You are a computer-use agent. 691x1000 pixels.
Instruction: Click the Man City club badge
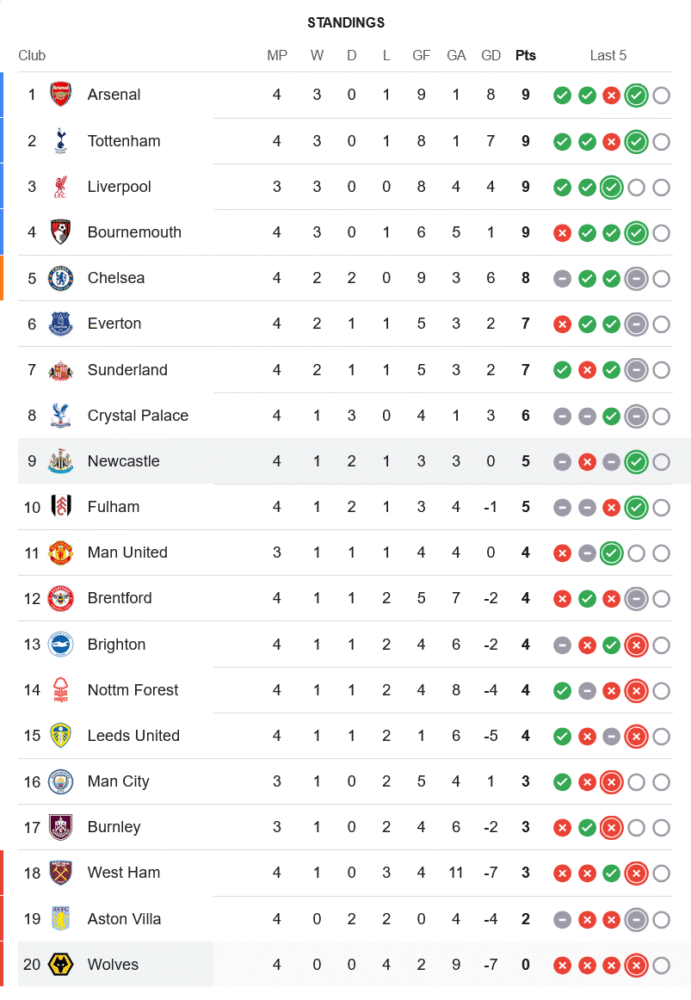pyautogui.click(x=61, y=781)
